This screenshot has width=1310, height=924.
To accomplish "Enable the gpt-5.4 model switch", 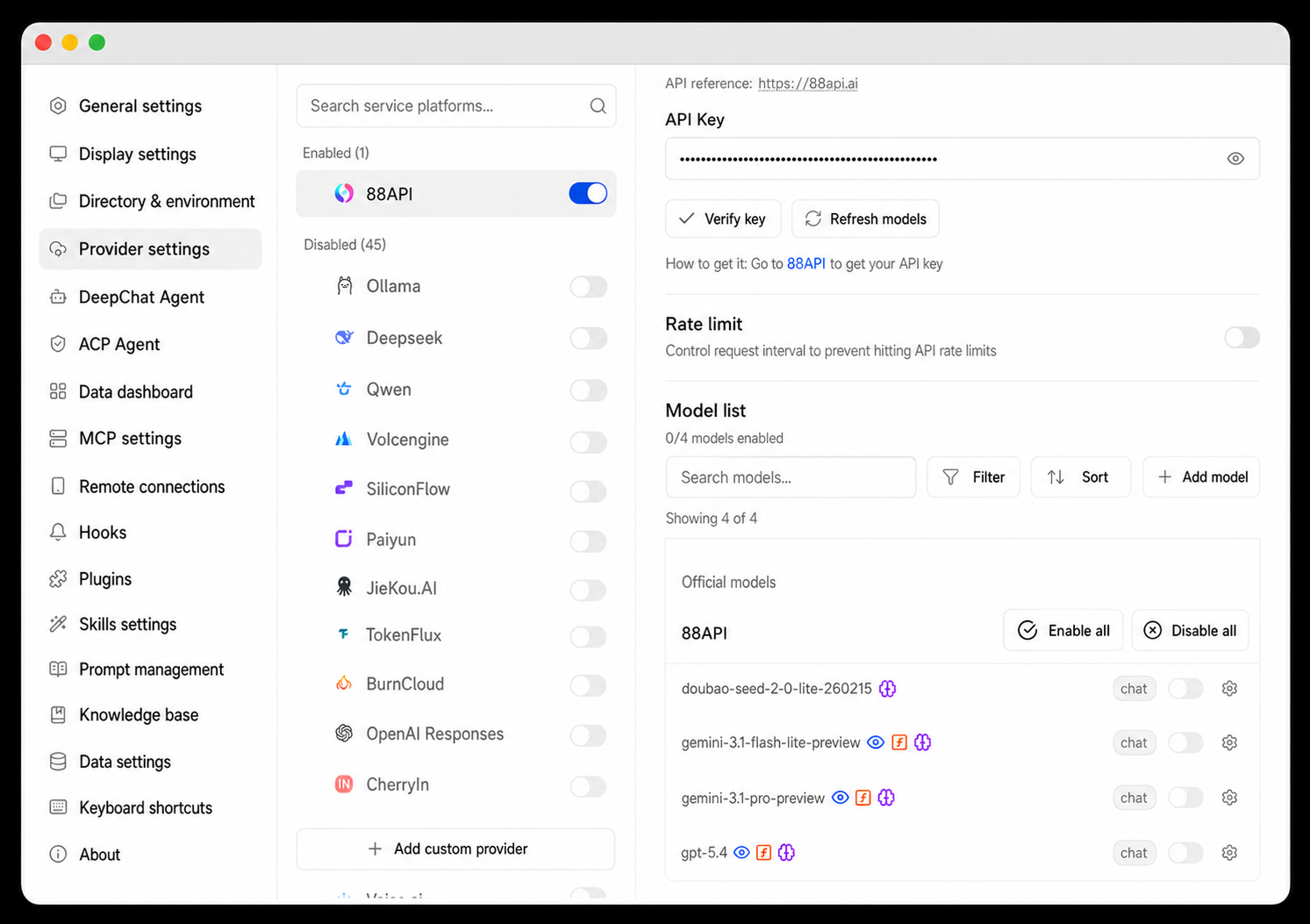I will pyautogui.click(x=1185, y=853).
